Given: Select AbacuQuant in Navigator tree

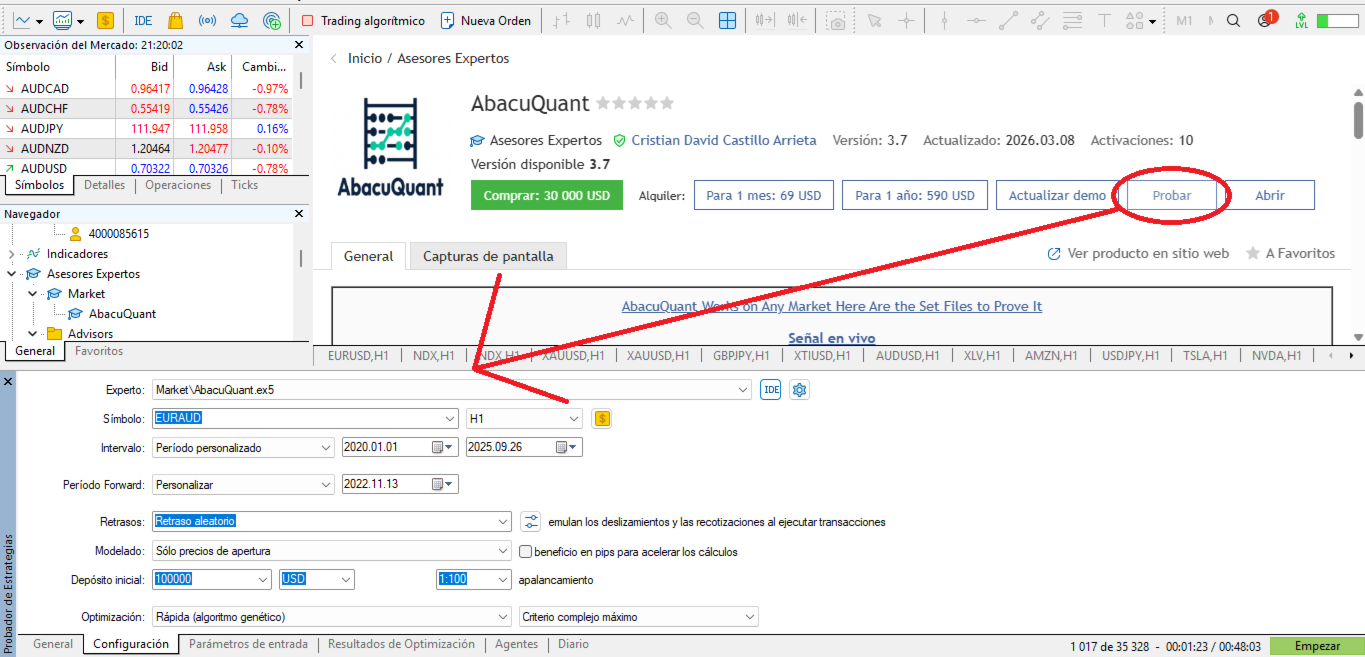Looking at the screenshot, I should pos(122,314).
